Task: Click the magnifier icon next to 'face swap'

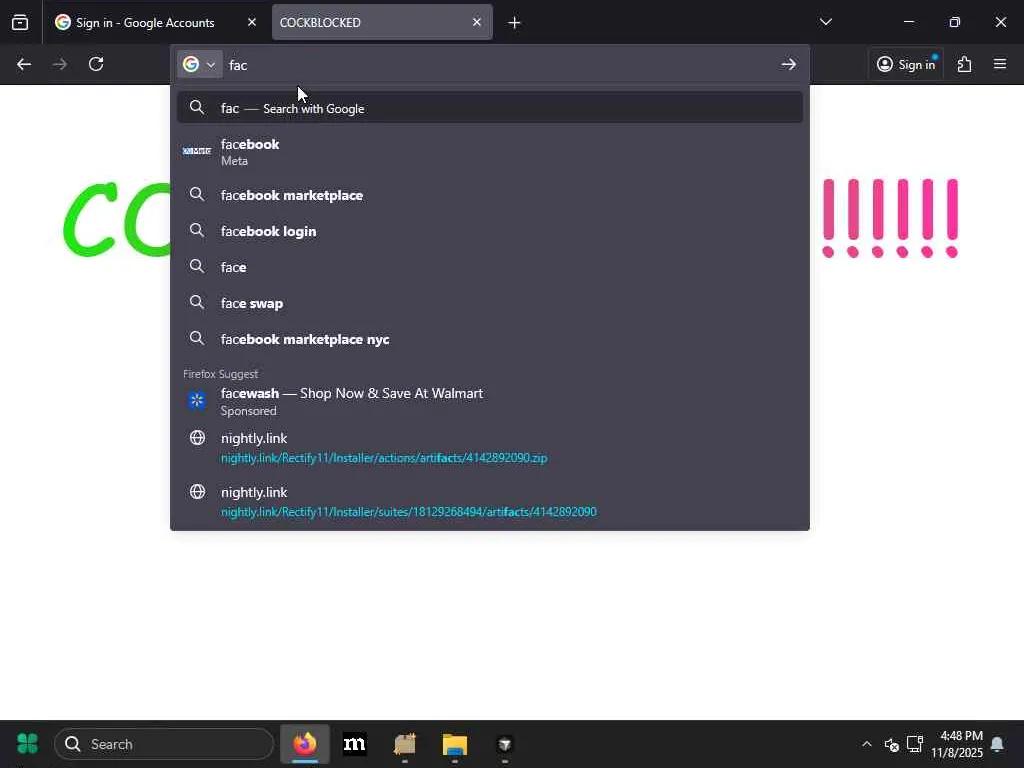Action: 197,302
